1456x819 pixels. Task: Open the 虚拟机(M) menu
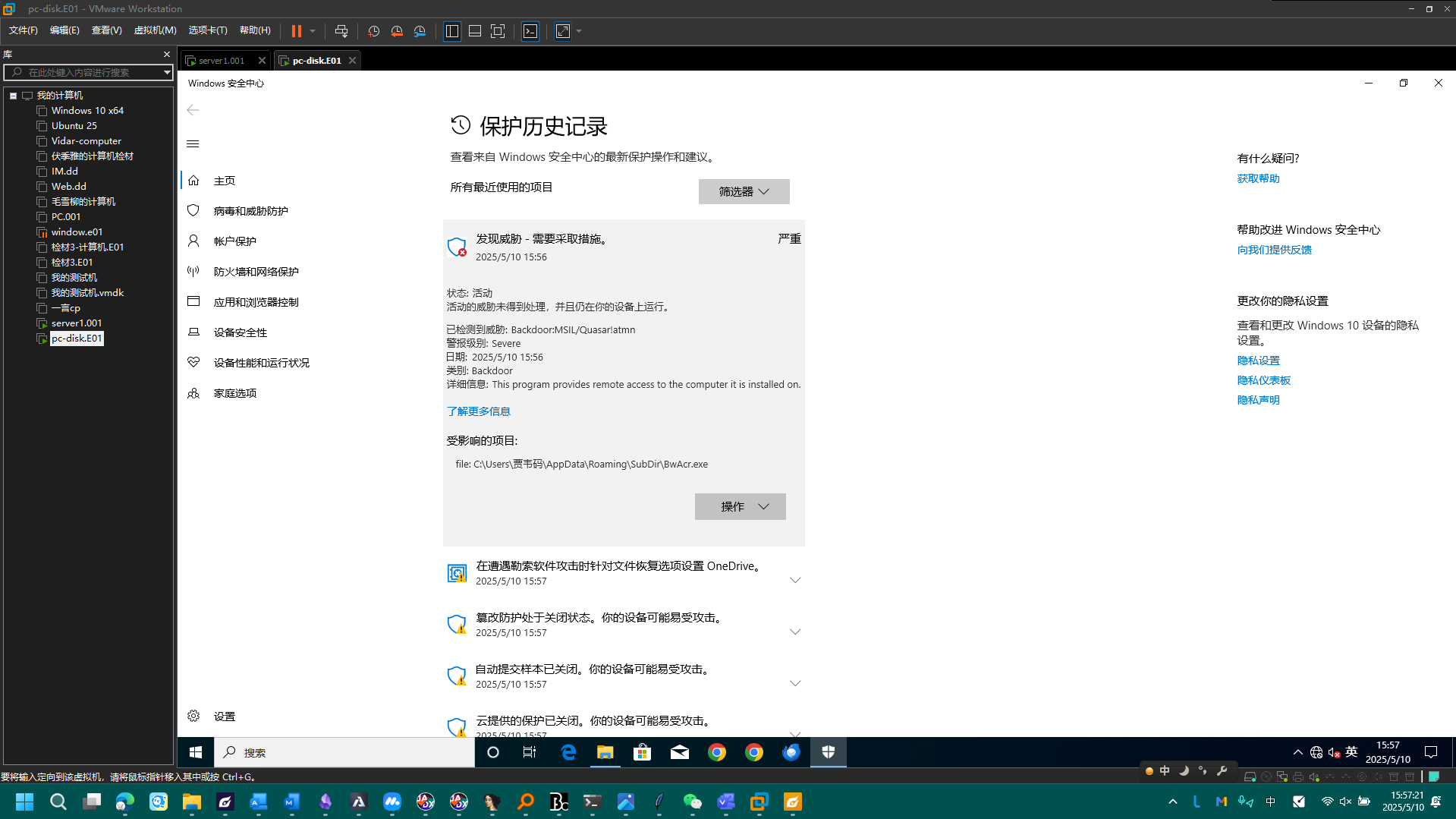155,30
